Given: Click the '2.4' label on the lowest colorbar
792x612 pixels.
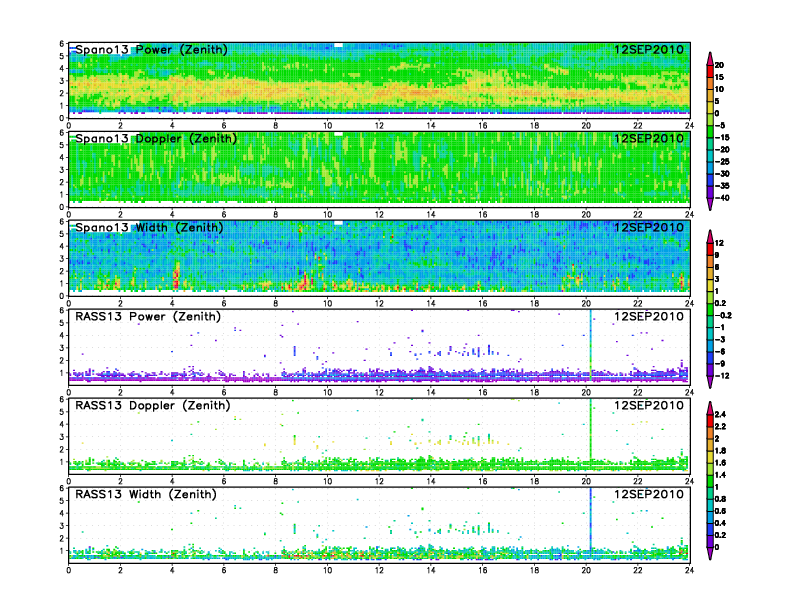Looking at the screenshot, I should point(721,415).
